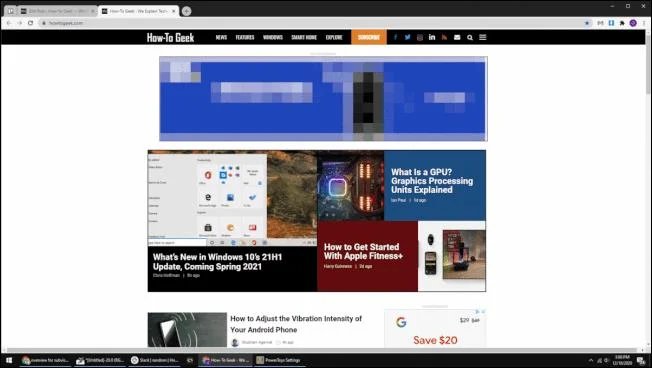Open Chrome three-dot menu
The width and height of the screenshot is (652, 368).
645,23
